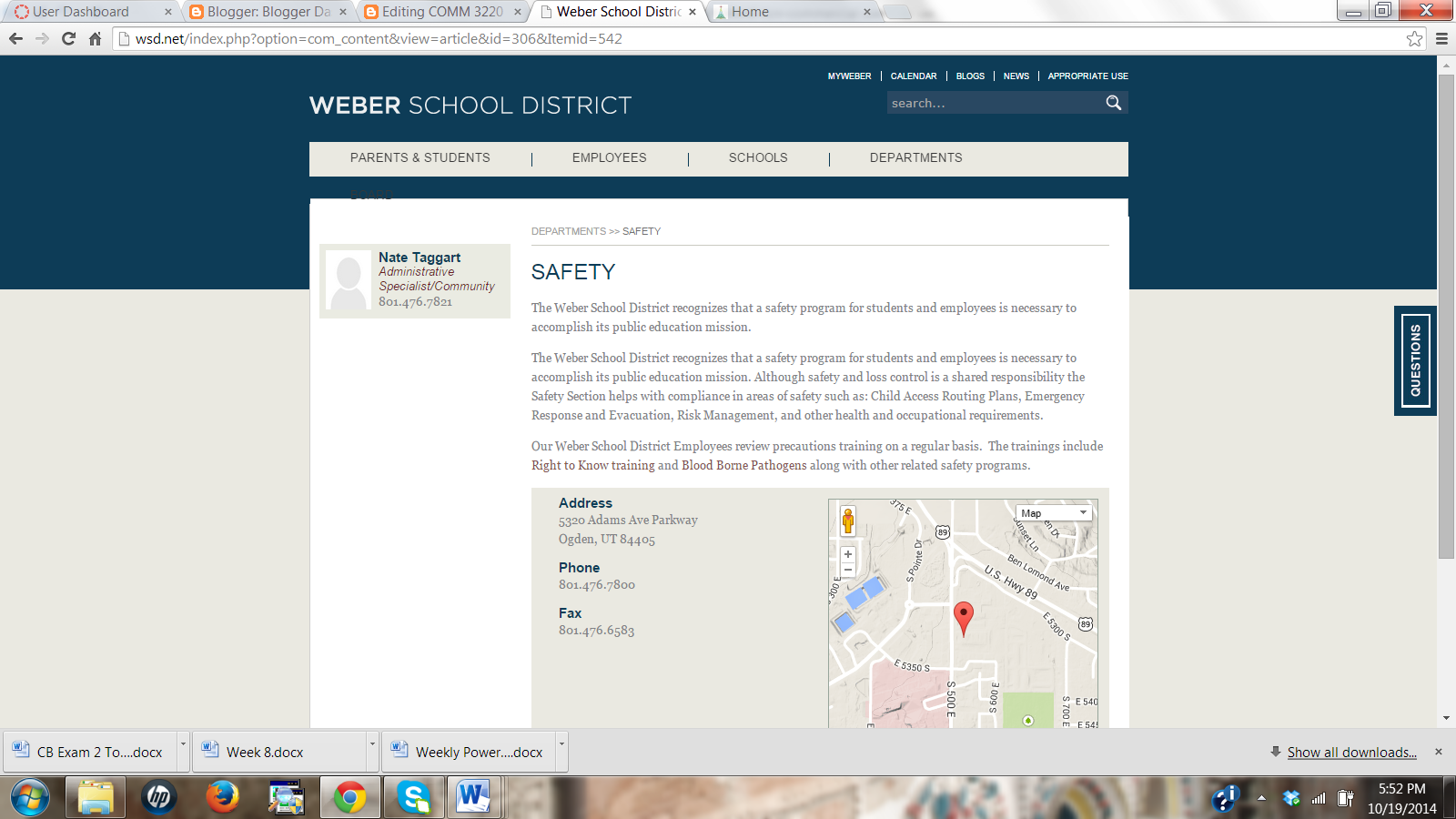This screenshot has width=1456, height=819.
Task: Open File Explorer from the taskbar
Action: [x=95, y=797]
